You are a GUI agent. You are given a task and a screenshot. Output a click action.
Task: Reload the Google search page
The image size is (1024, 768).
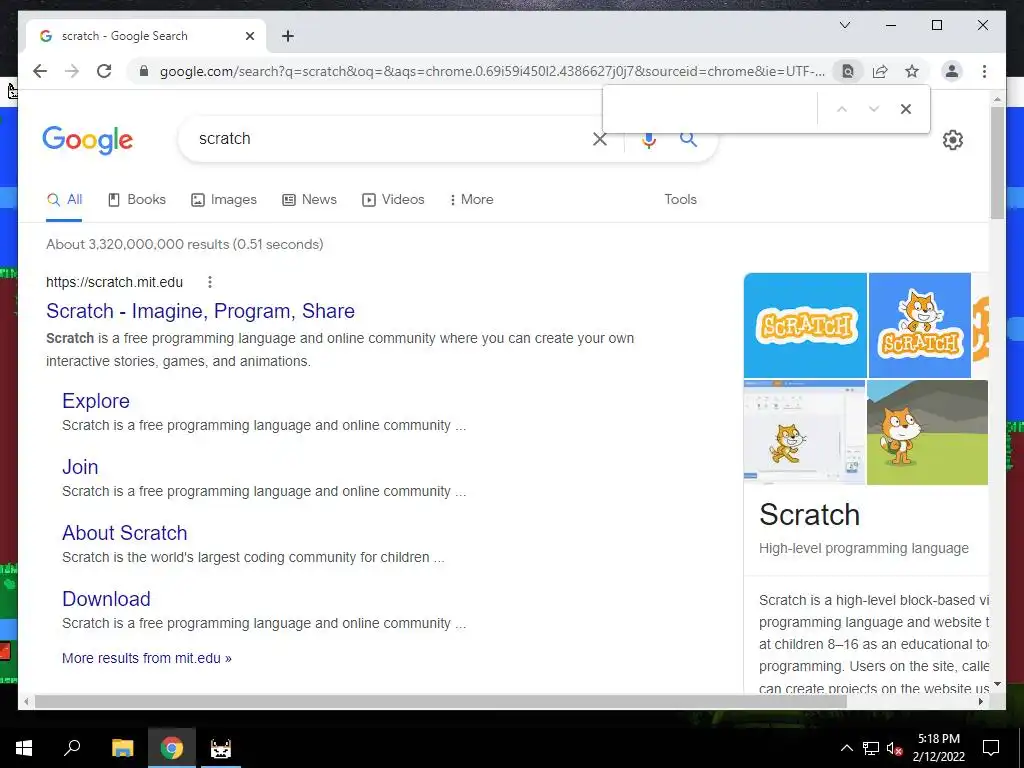(x=104, y=71)
